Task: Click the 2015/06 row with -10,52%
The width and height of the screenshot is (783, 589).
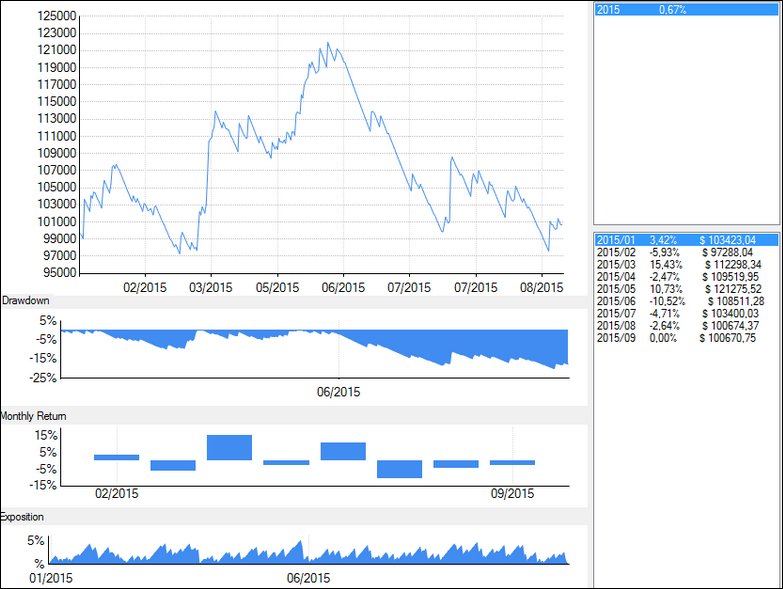Action: [x=685, y=301]
